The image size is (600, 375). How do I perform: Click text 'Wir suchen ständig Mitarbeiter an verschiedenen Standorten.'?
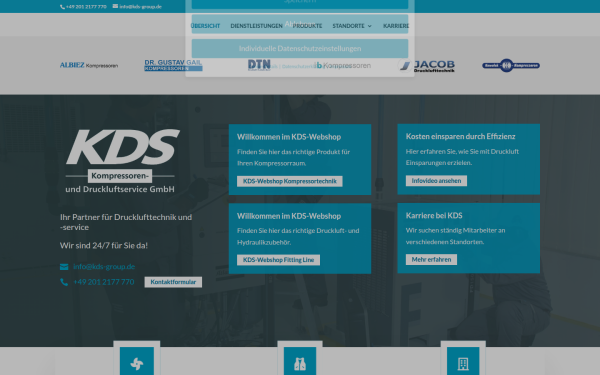click(455, 236)
